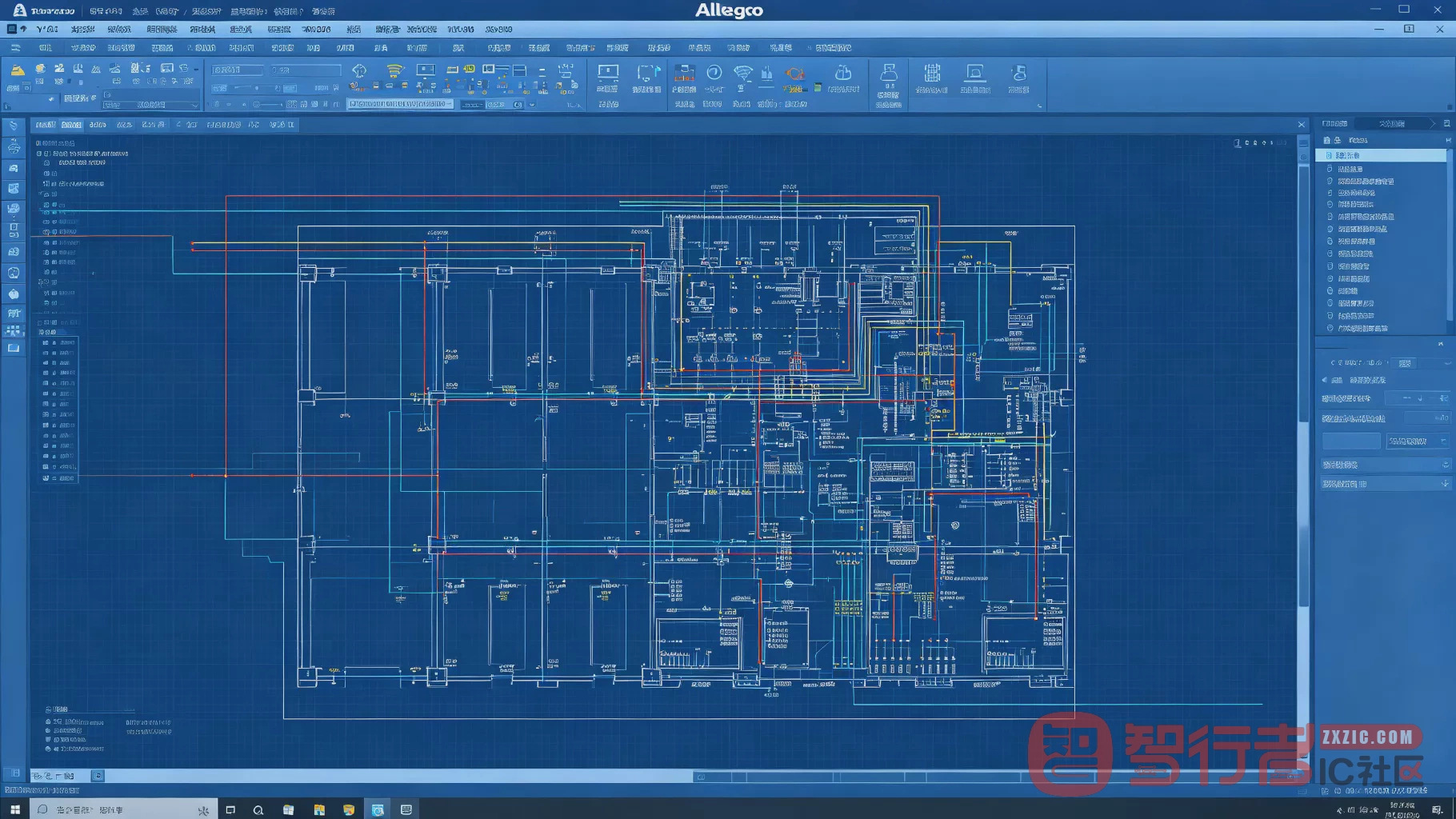Image resolution: width=1456 pixels, height=819 pixels.
Task: Close the canvas tab with the X button
Action: tap(1301, 125)
